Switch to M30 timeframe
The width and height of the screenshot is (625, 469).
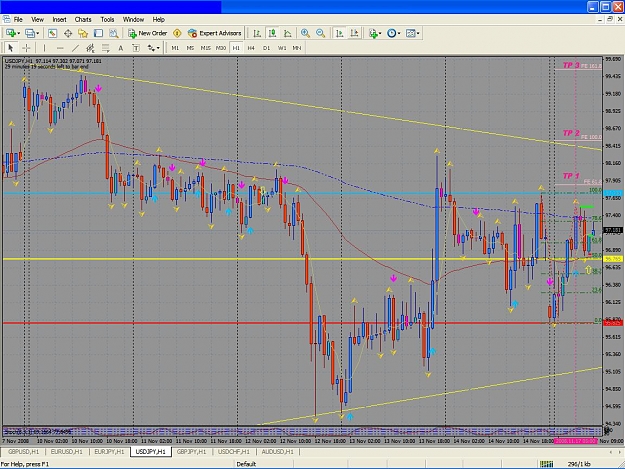(x=221, y=48)
